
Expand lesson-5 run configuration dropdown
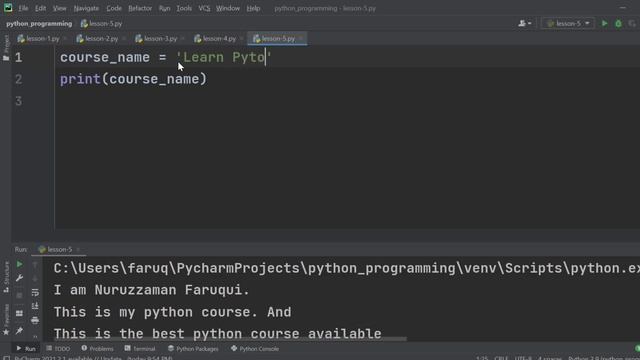pyautogui.click(x=569, y=24)
